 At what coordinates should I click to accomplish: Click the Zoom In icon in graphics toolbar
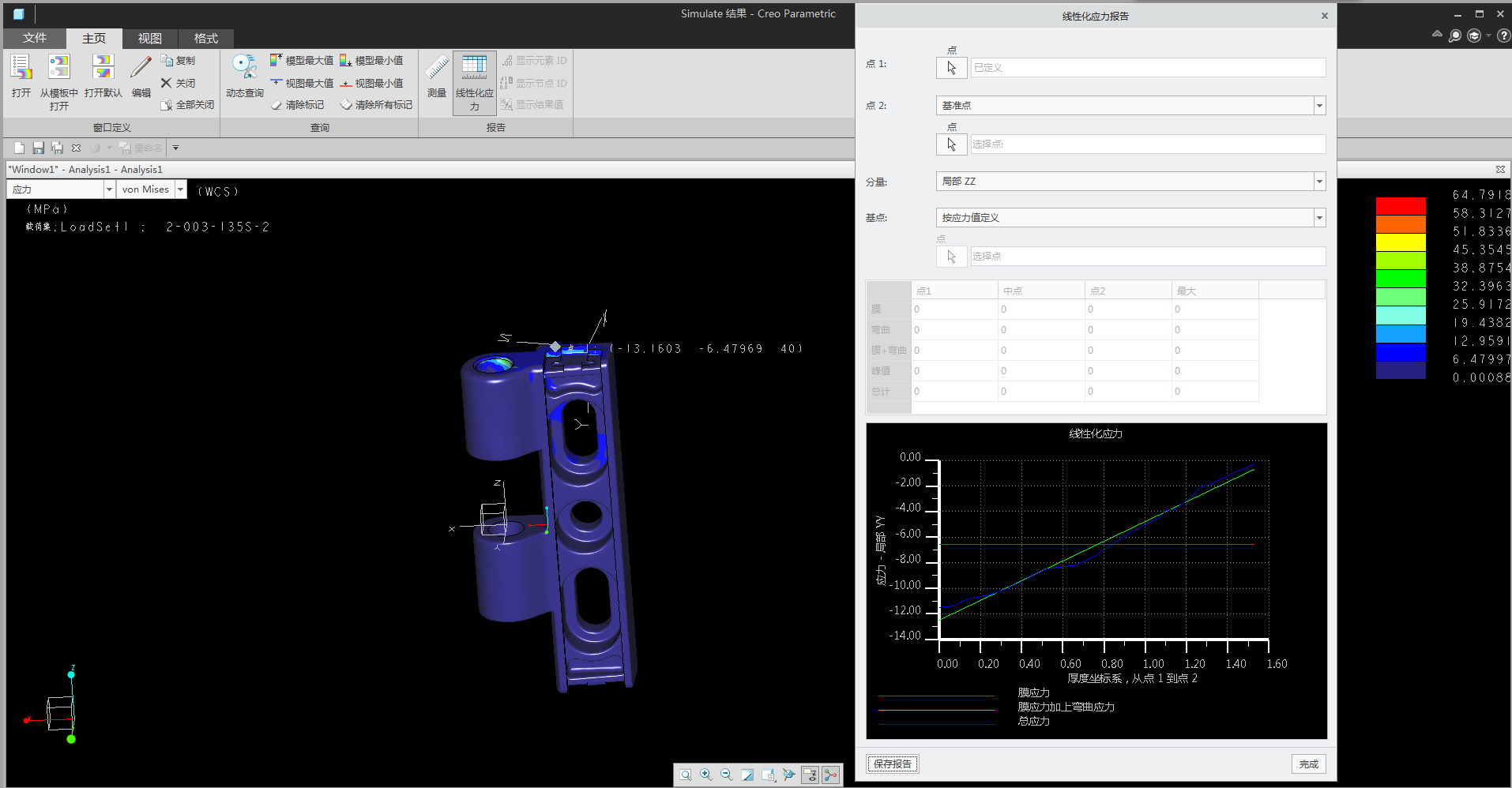click(706, 775)
